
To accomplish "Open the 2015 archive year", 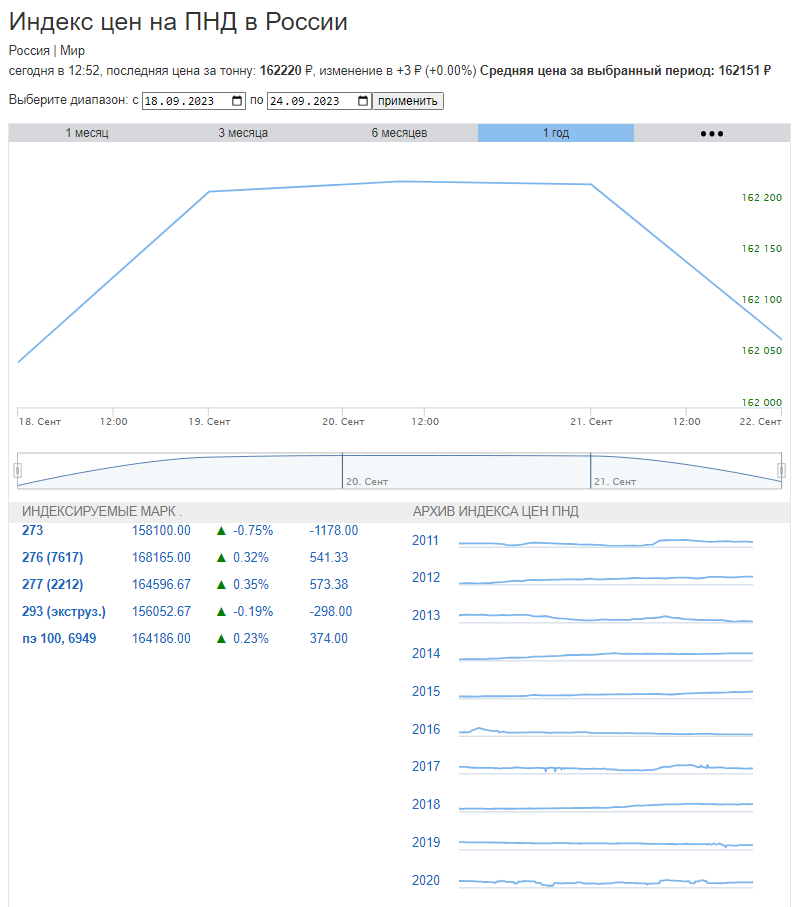I will pos(426,691).
